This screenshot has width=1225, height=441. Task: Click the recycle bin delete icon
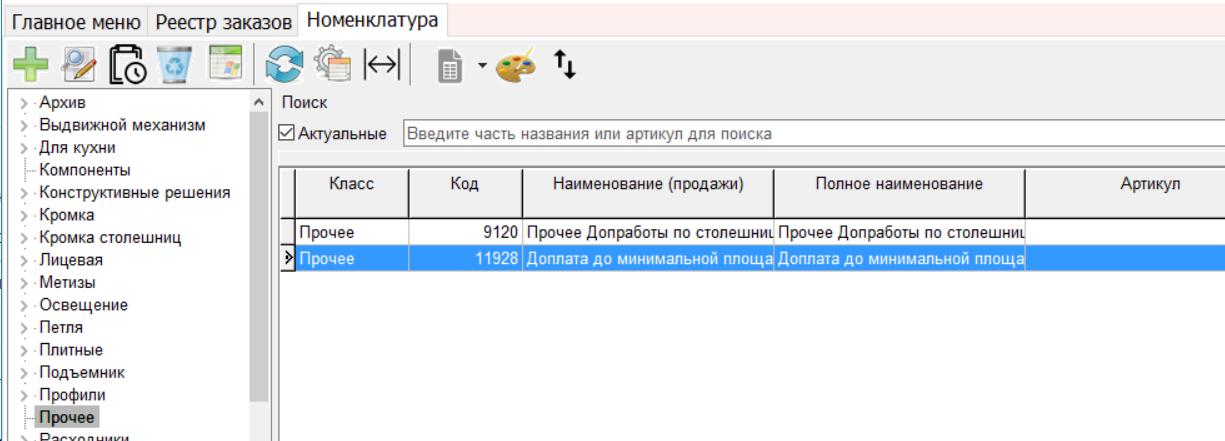[176, 66]
